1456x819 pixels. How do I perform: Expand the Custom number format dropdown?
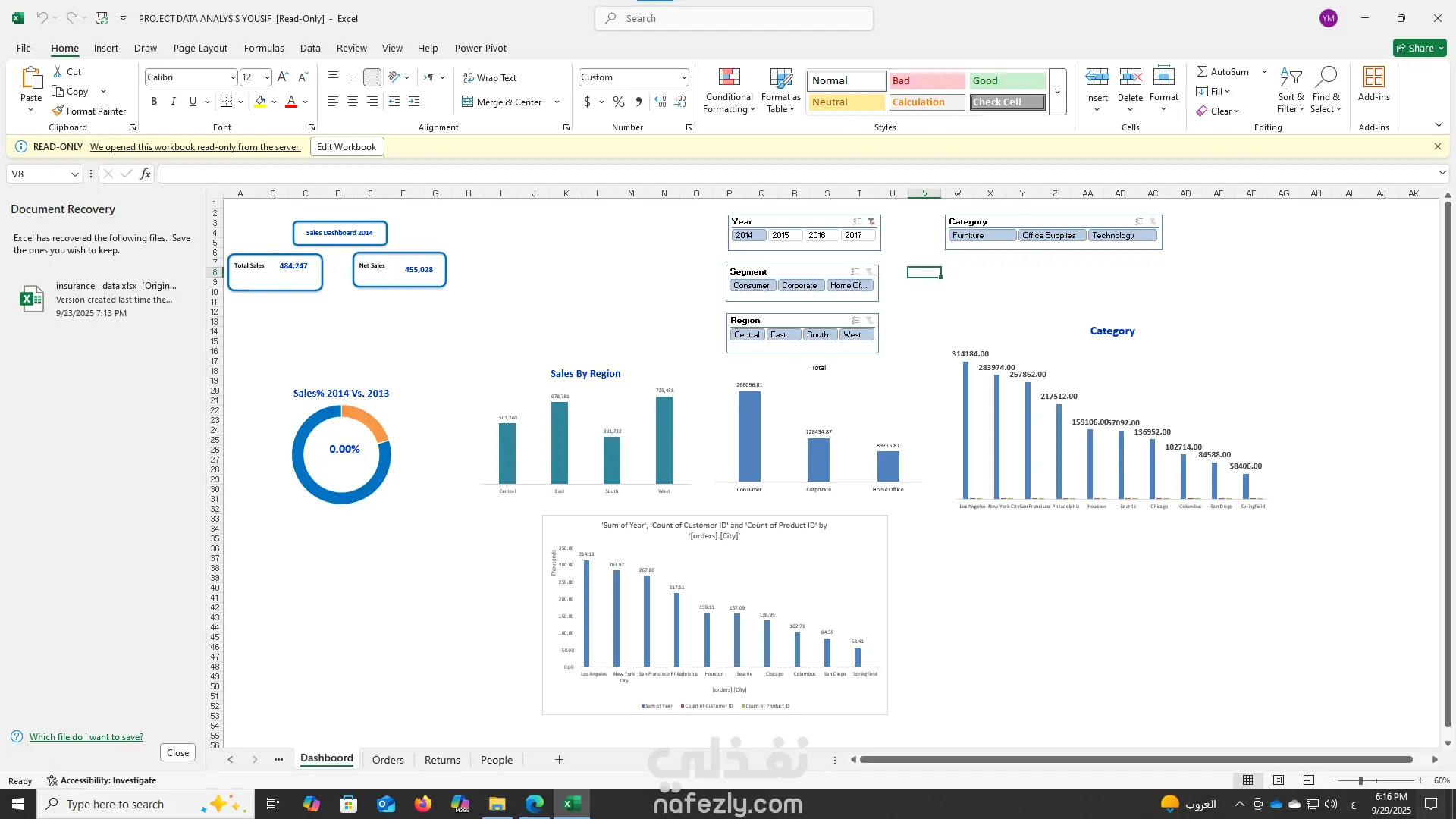pos(684,77)
